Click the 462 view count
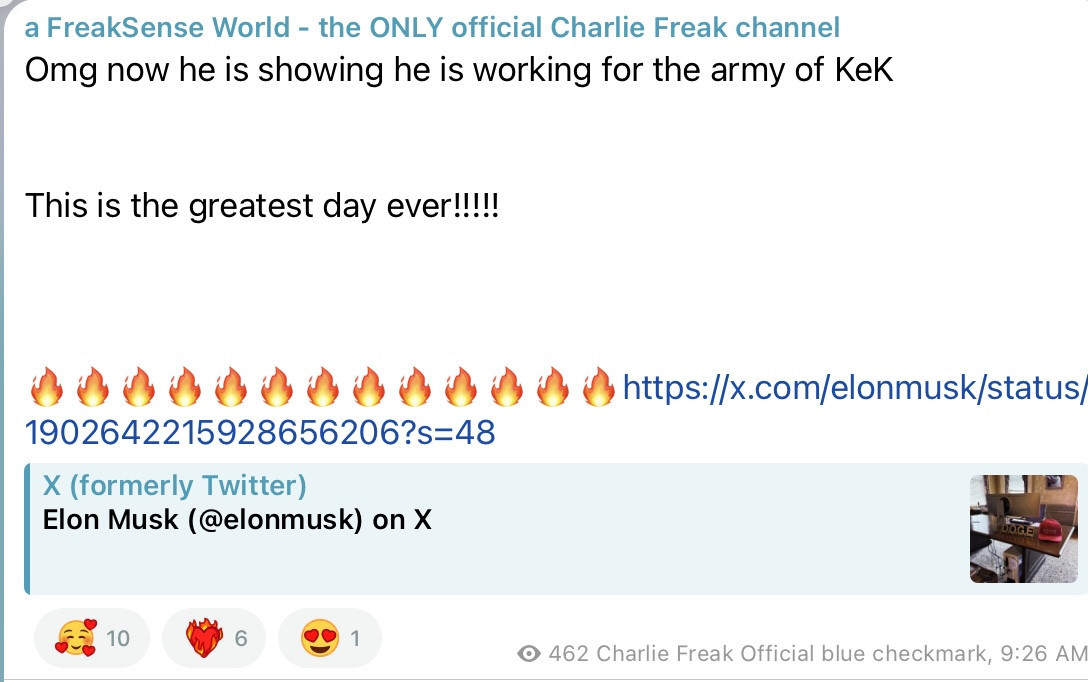 pos(569,654)
